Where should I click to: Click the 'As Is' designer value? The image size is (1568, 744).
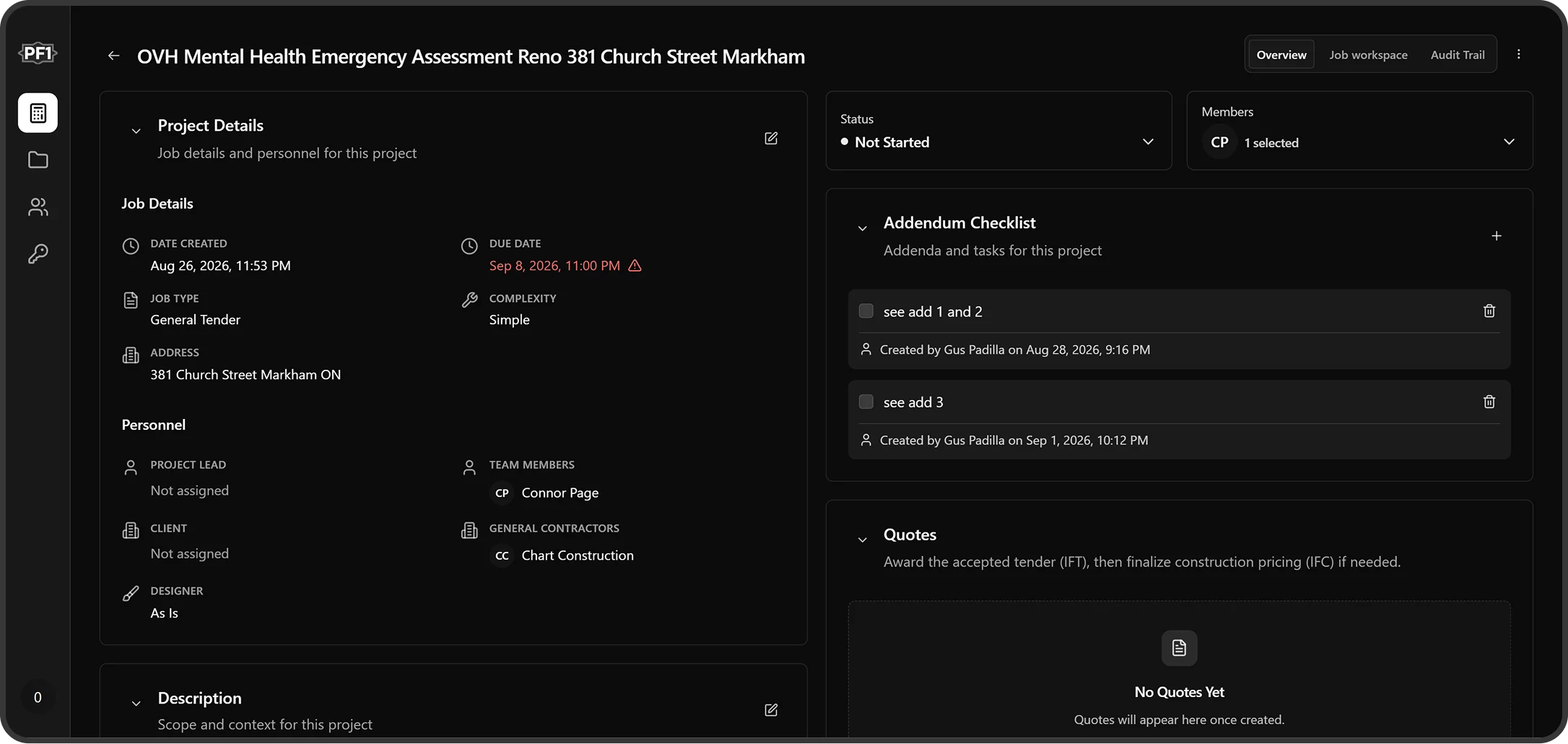tap(164, 613)
